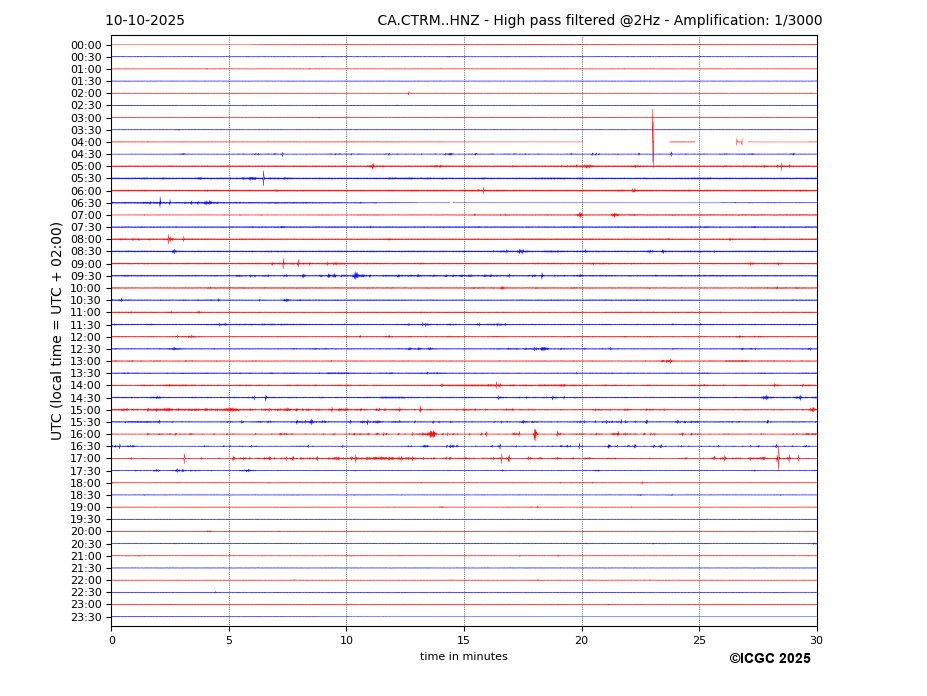Select the 00:00 time label
The height and width of the screenshot is (696, 927).
pos(86,45)
